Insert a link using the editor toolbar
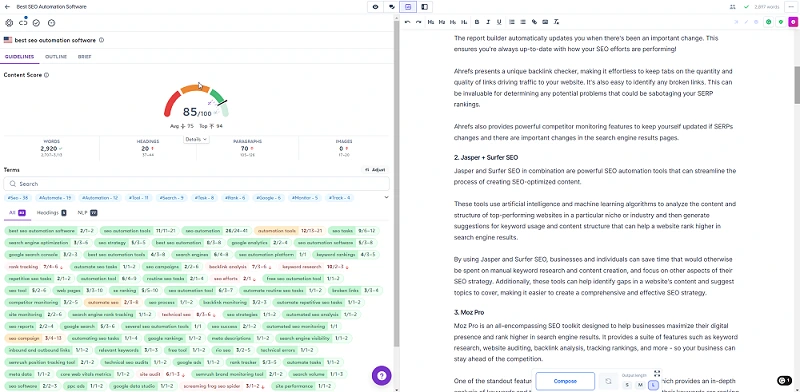The width and height of the screenshot is (800, 392). tap(534, 22)
